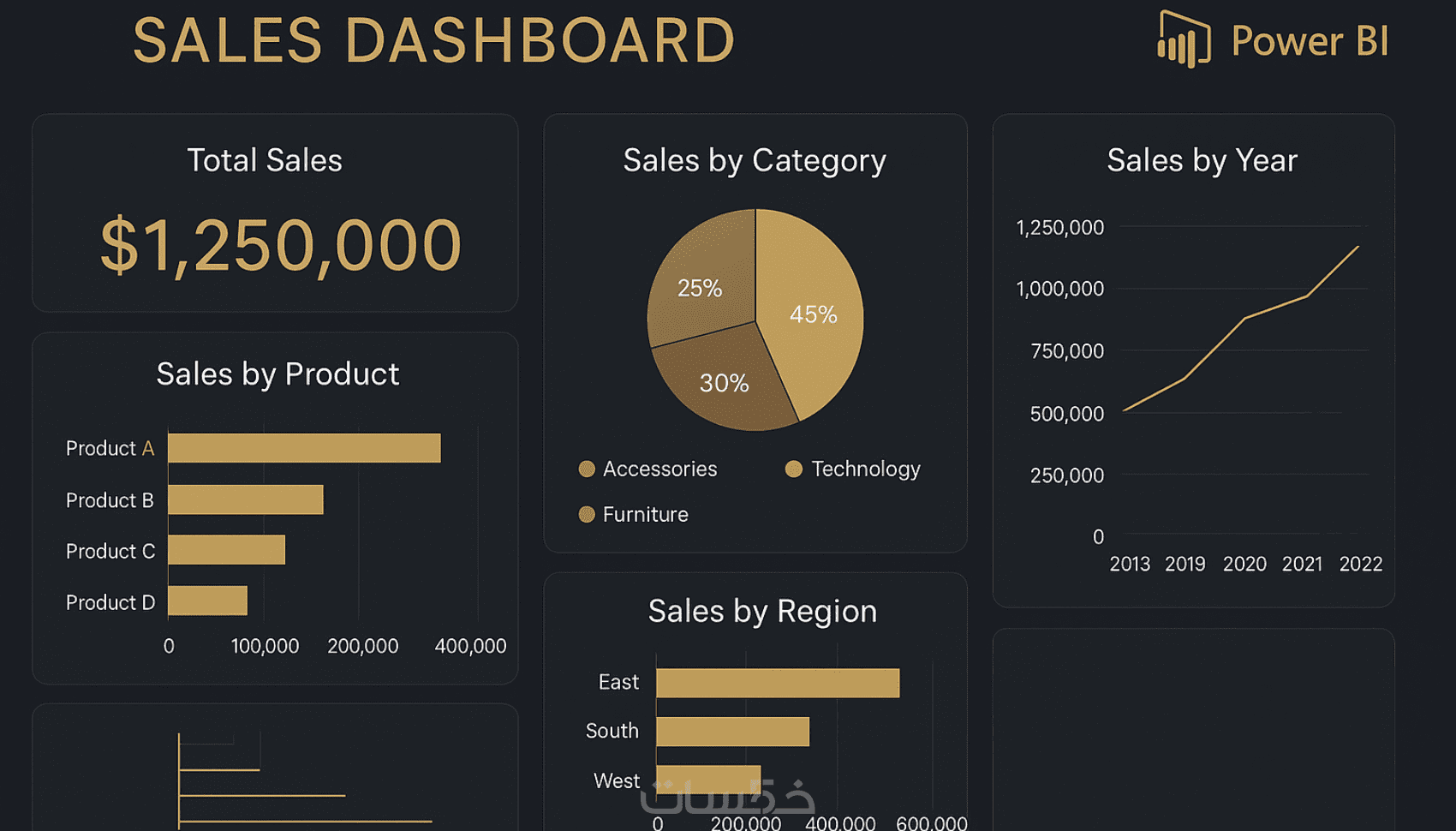Image resolution: width=1456 pixels, height=831 pixels.
Task: Select the East region bar
Action: click(x=778, y=683)
